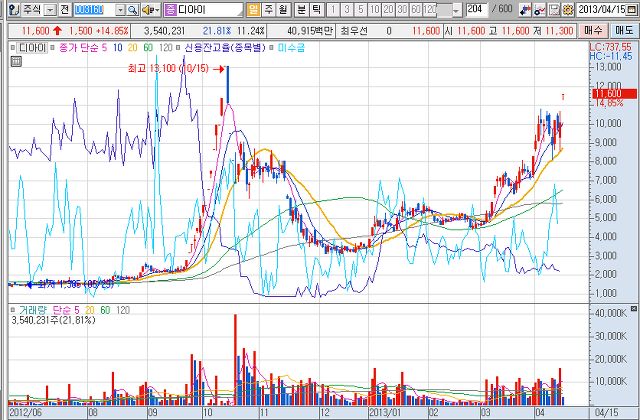Select the 10 interval button
Image resolution: width=640 pixels, height=420 pixels.
(374, 10)
